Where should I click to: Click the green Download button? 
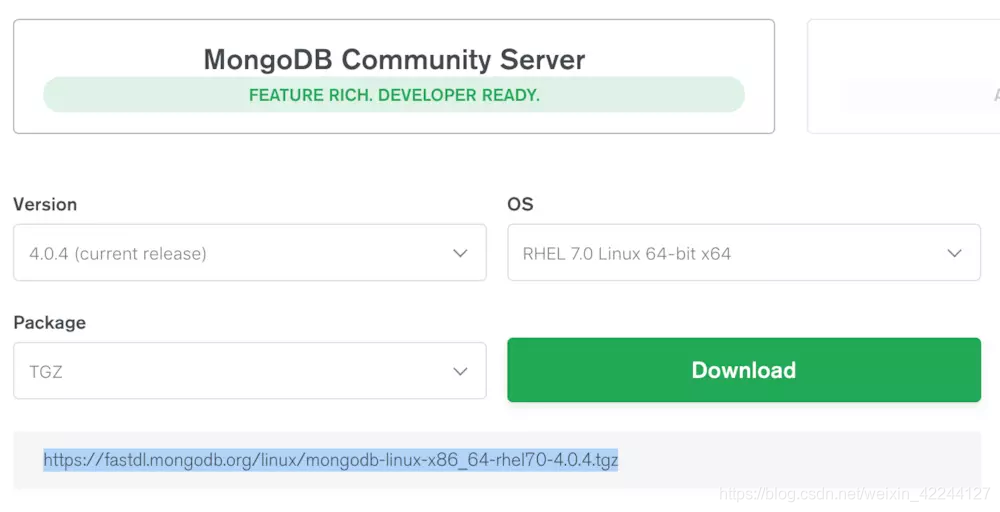point(744,370)
